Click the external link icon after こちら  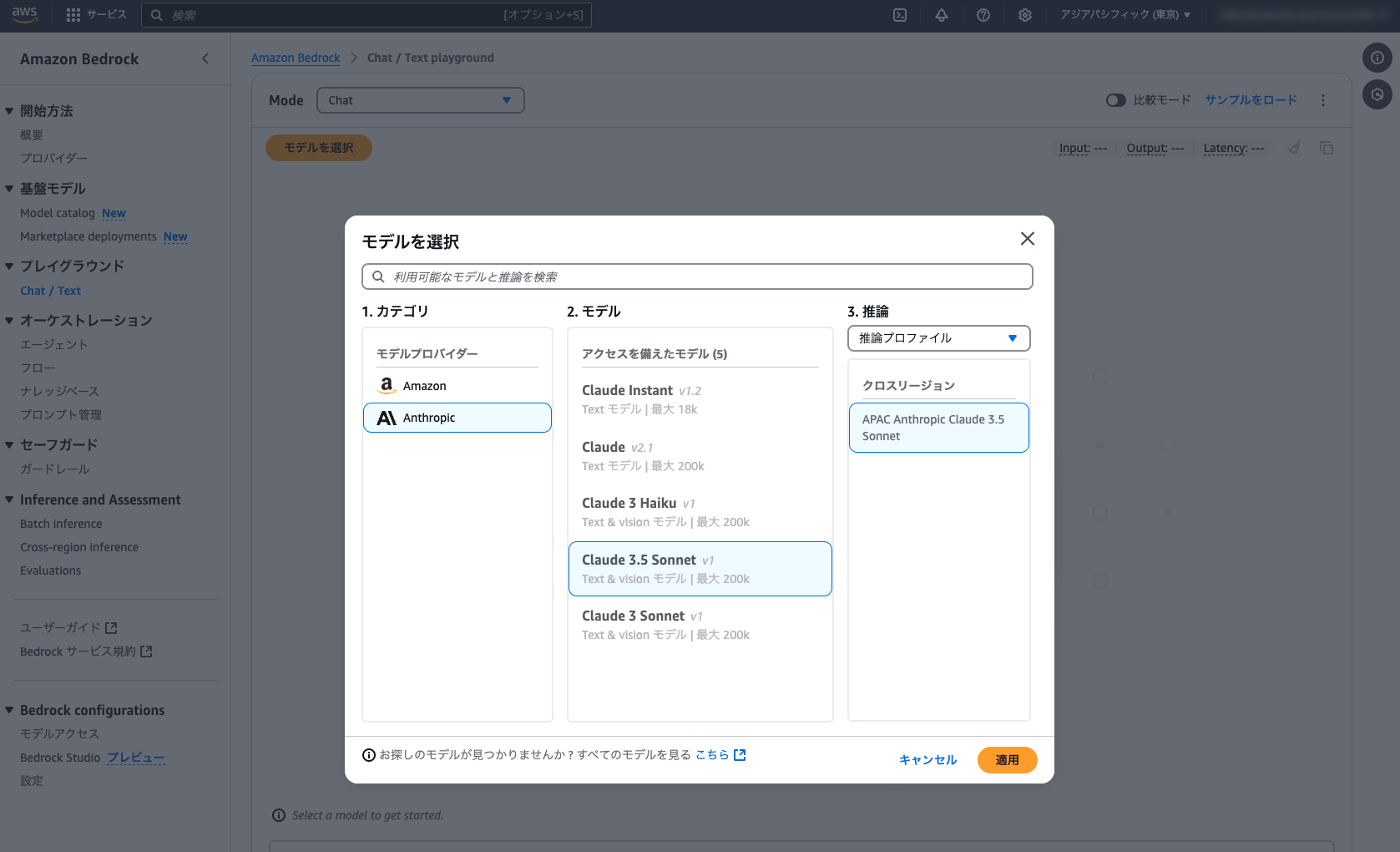pyautogui.click(x=740, y=755)
